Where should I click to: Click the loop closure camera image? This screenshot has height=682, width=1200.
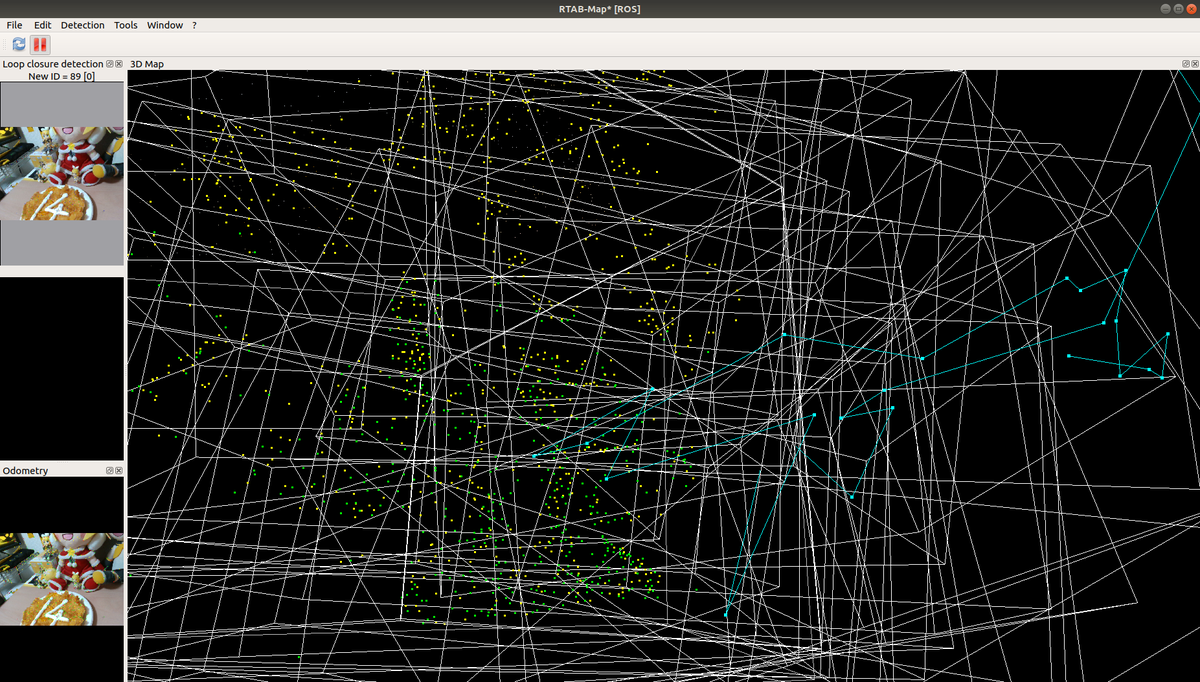[62, 173]
